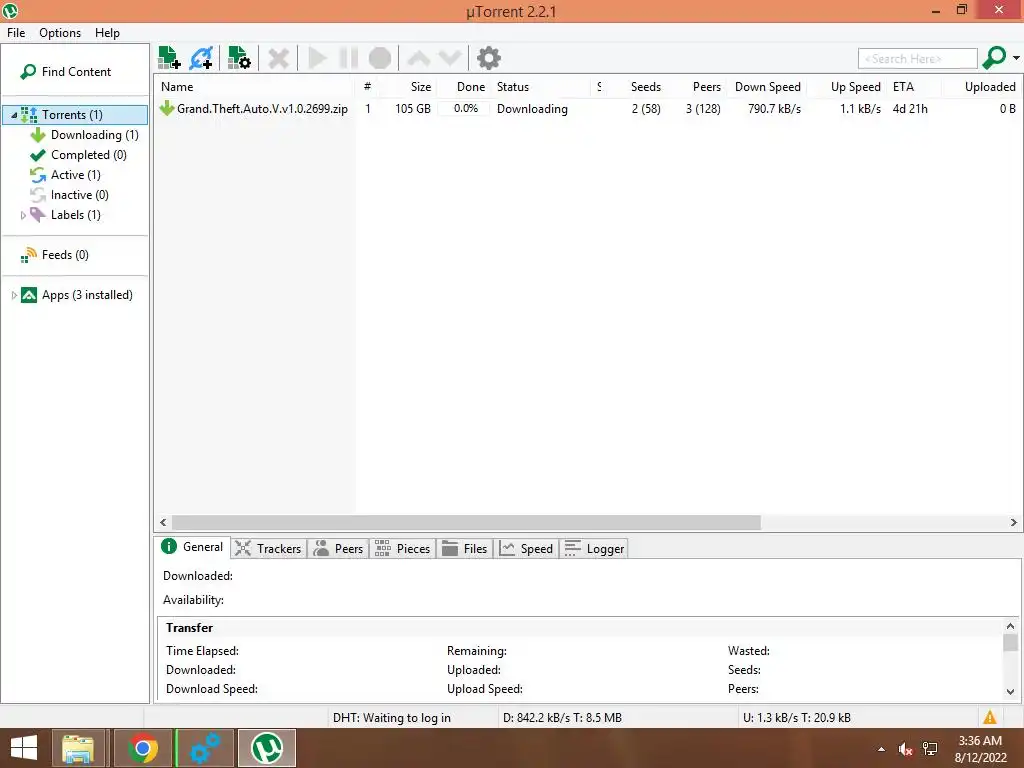Click the Create New Torrent icon

point(239,58)
